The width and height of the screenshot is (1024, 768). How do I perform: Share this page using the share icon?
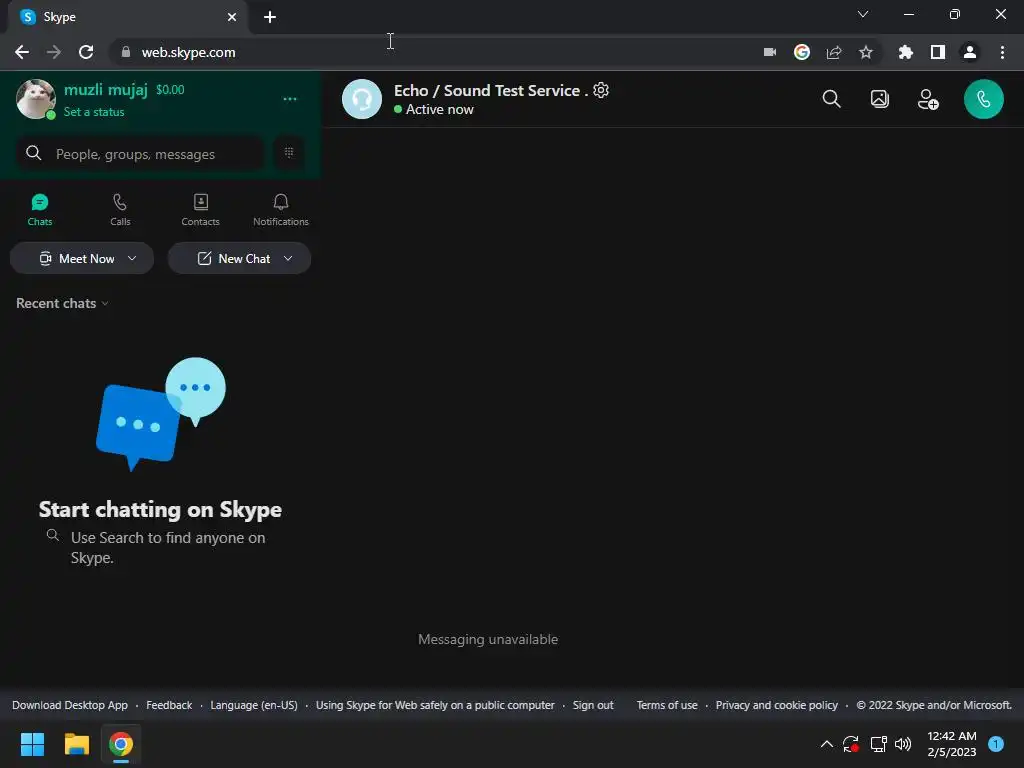[x=834, y=52]
